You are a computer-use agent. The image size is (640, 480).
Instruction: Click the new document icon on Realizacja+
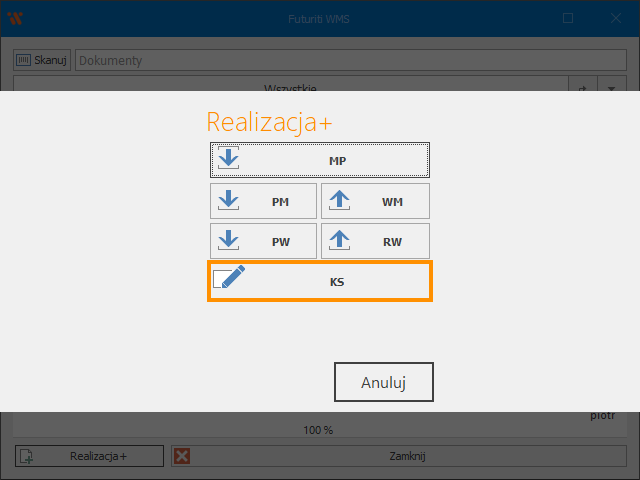click(x=27, y=456)
